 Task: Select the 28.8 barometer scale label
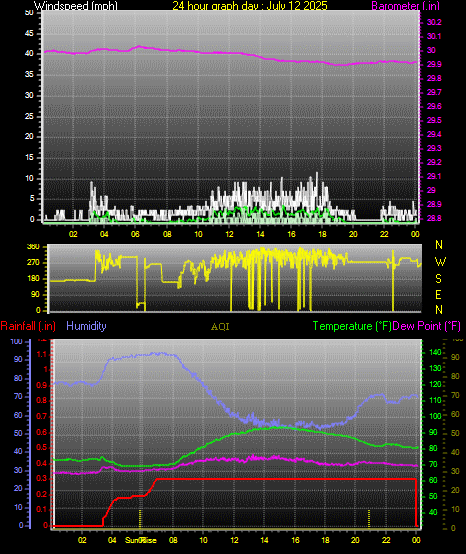point(434,218)
